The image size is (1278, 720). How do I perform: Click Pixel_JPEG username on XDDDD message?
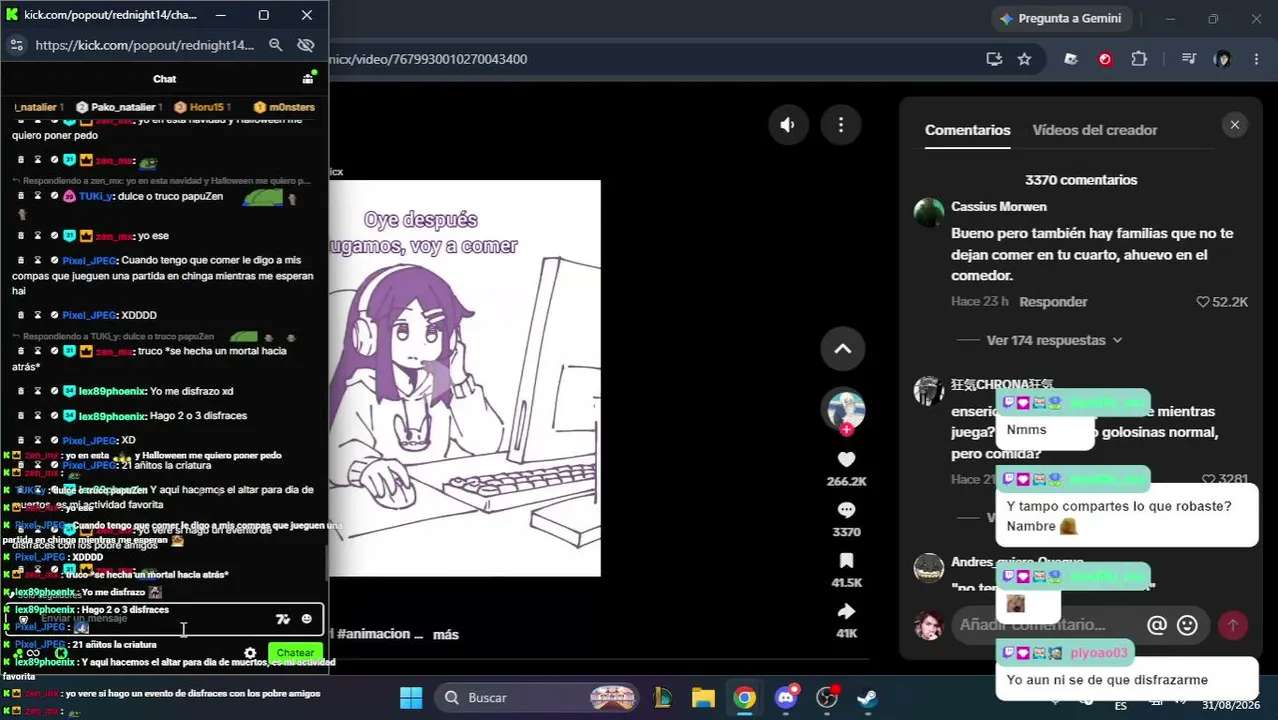click(x=89, y=315)
